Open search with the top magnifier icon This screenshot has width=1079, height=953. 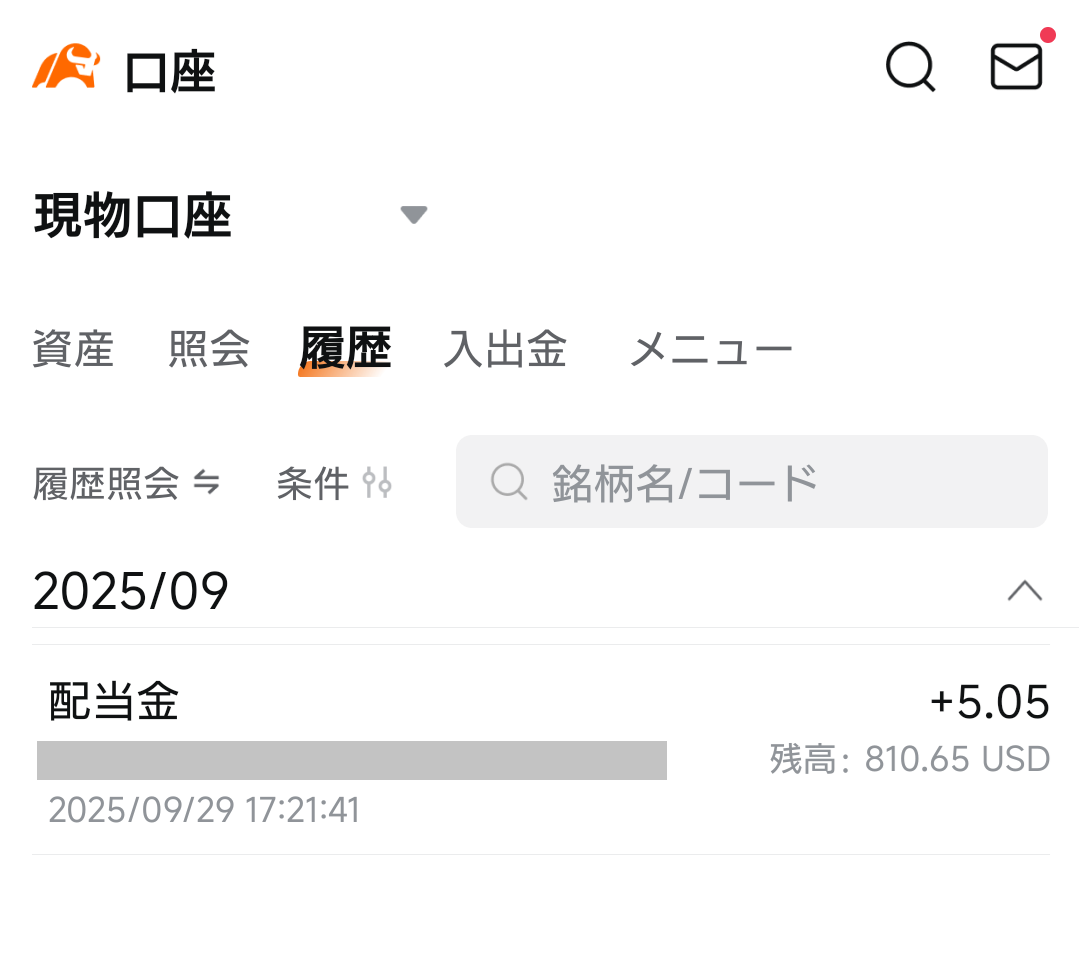pos(910,68)
